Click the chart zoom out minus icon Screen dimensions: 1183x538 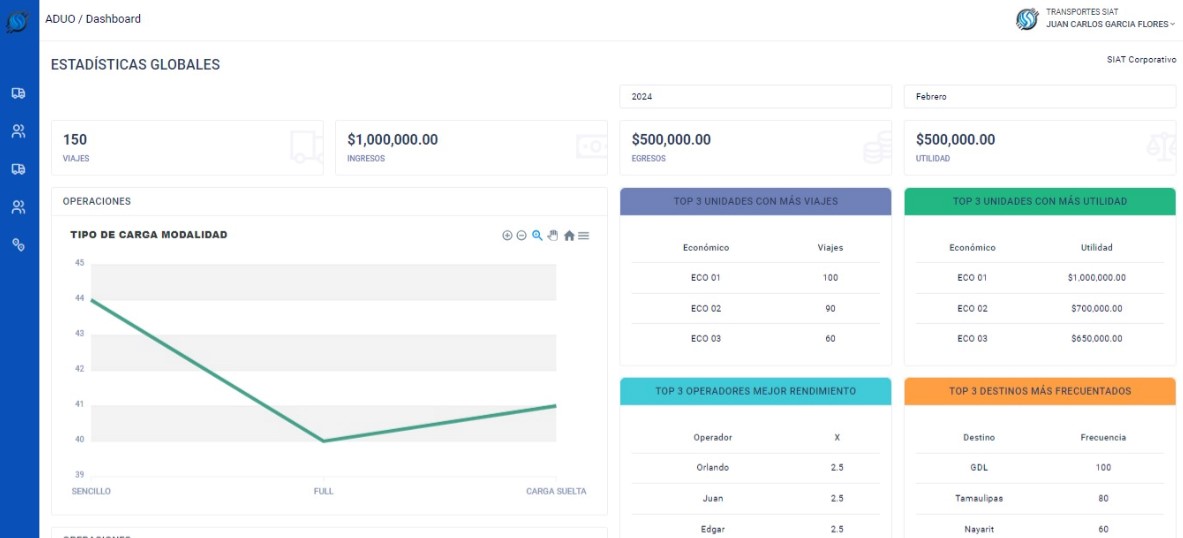[521, 235]
